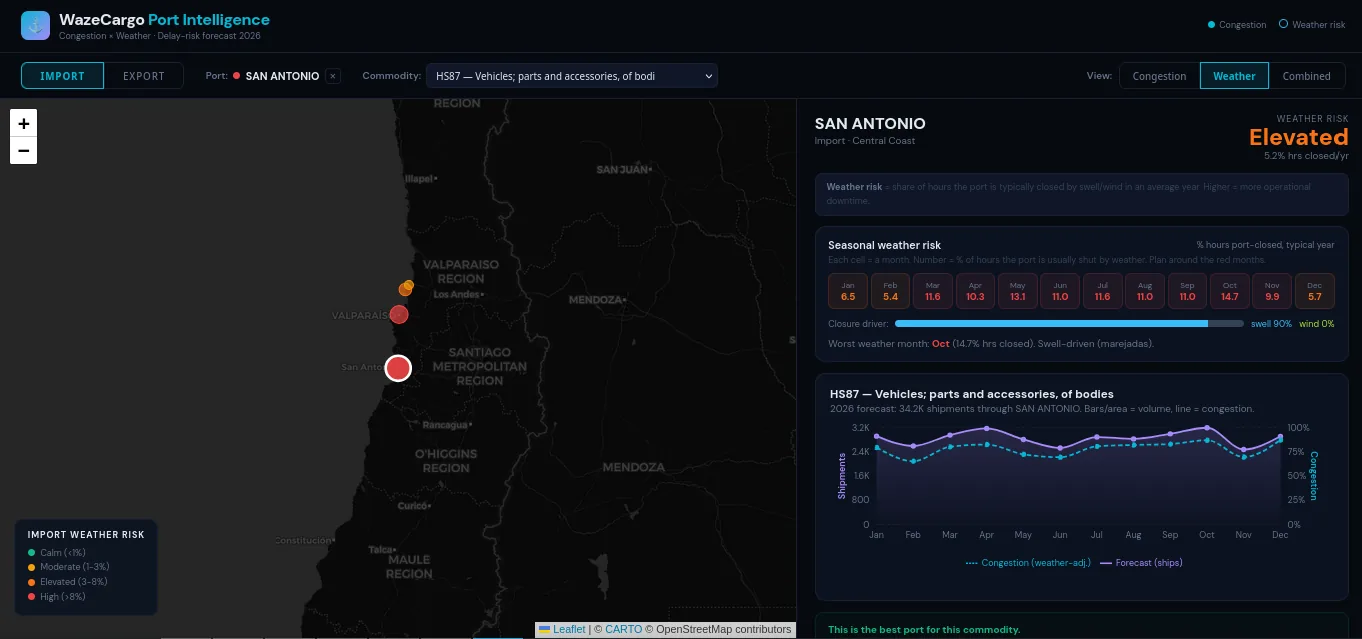Click the Sep 11.0 month cell
Viewport: 1362px width, 639px height.
coord(1187,291)
